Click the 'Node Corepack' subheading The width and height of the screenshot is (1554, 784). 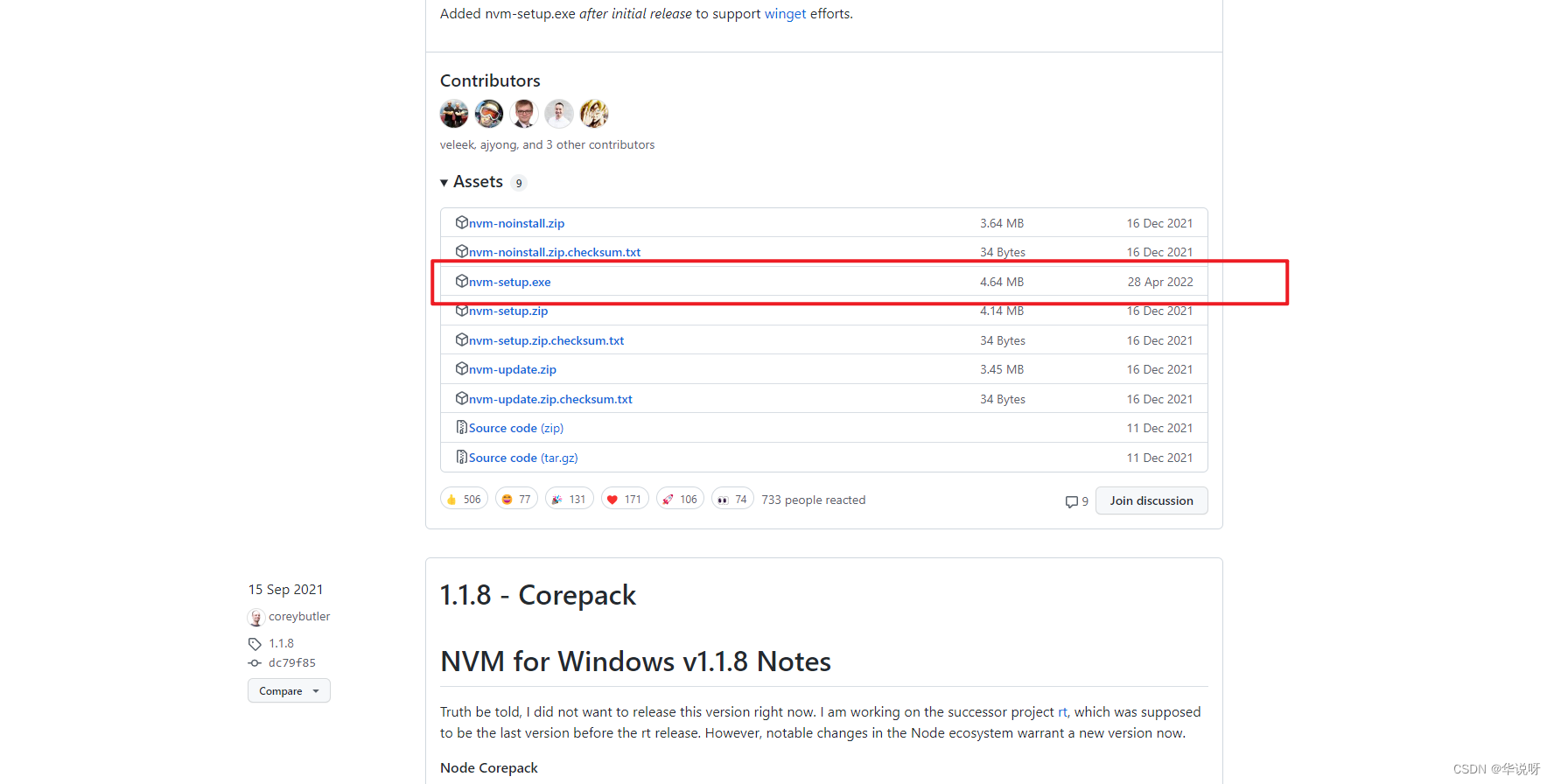point(489,768)
